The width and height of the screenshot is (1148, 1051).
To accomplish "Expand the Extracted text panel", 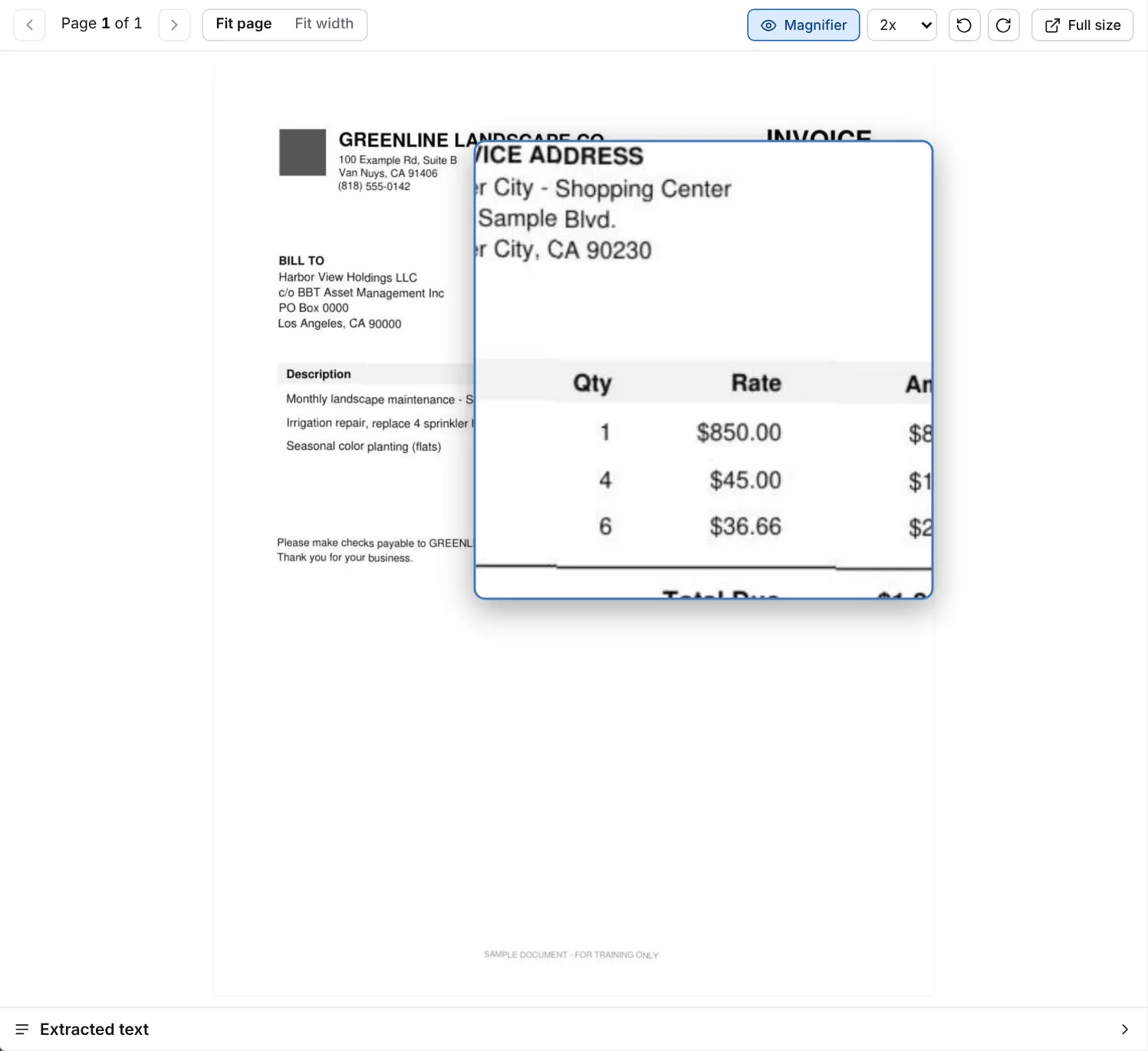I will (x=574, y=1029).
